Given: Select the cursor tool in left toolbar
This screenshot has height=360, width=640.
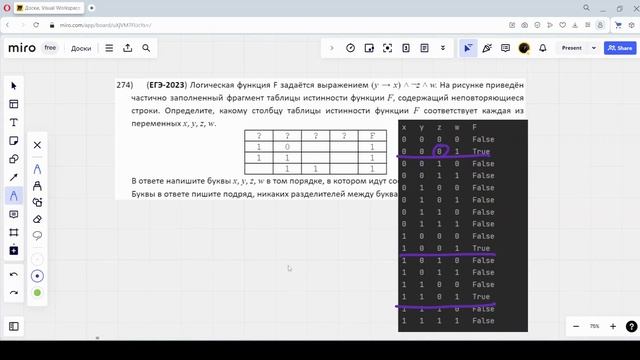Looking at the screenshot, I should [13, 86].
